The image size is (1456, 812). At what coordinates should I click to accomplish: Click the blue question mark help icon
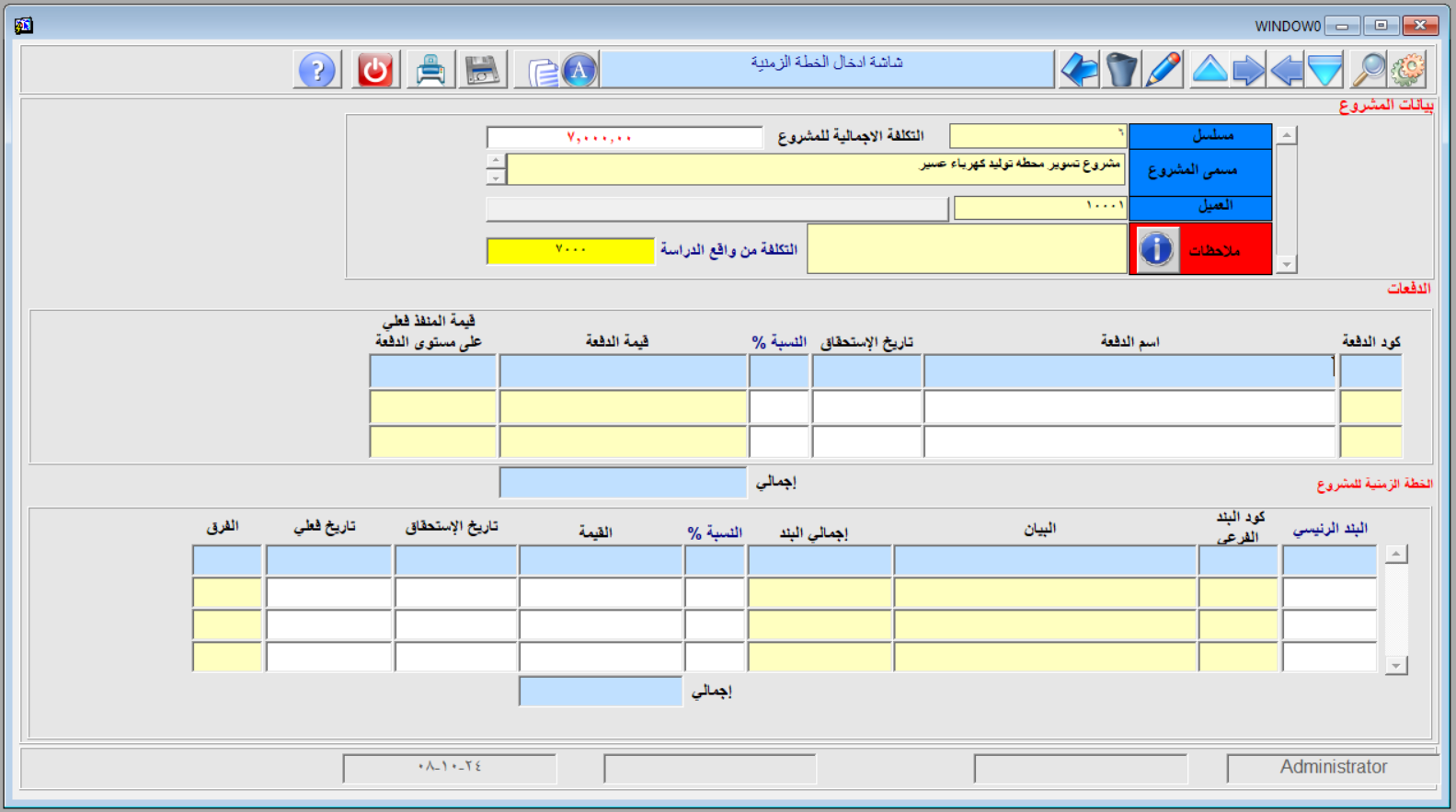tap(317, 70)
